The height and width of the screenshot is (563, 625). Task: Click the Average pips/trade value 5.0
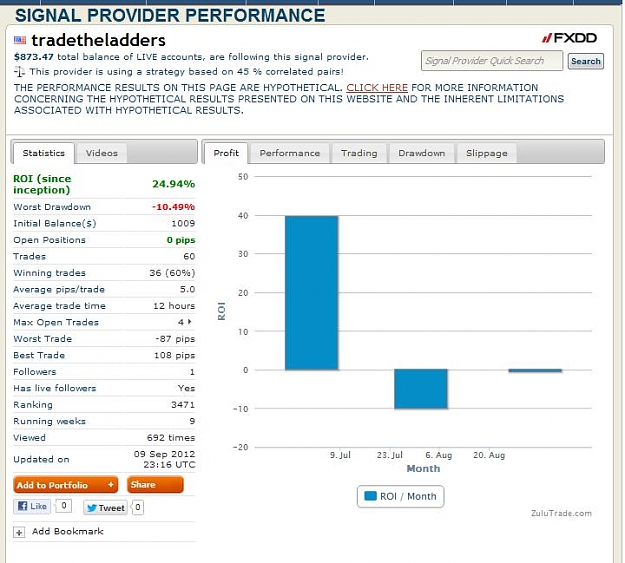coord(187,289)
